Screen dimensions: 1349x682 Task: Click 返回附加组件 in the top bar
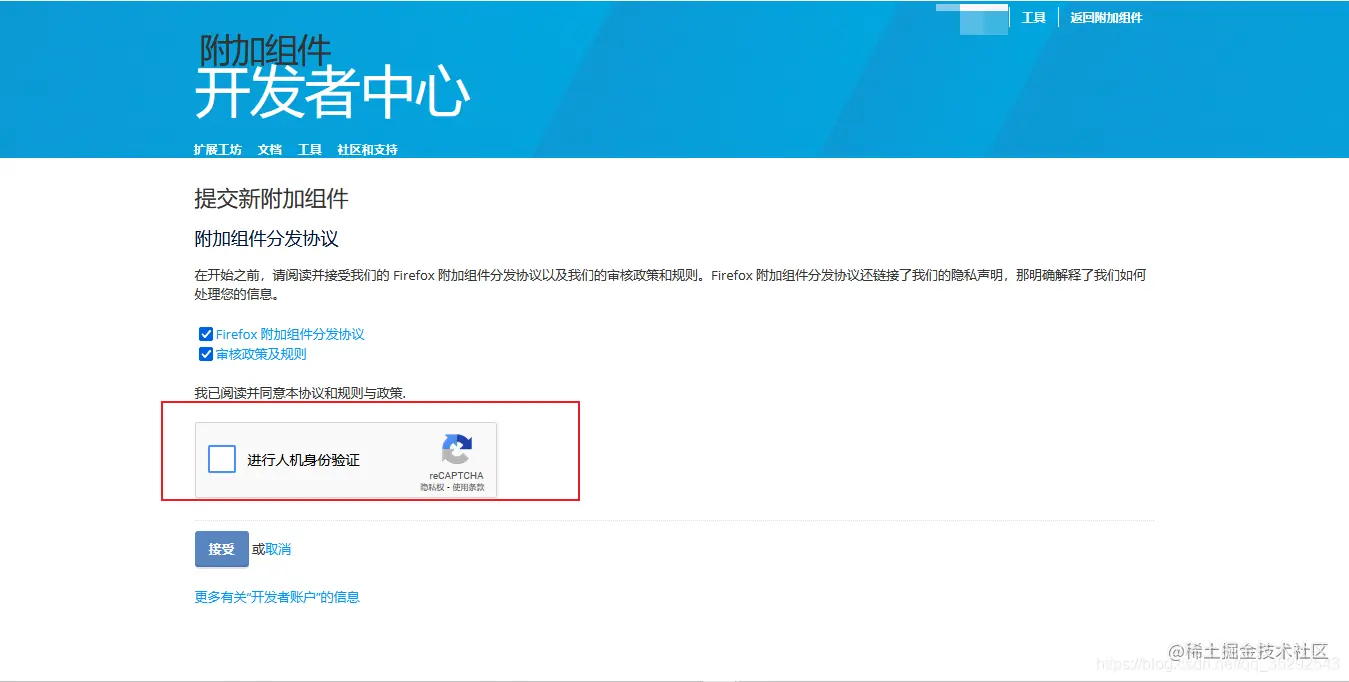click(x=1106, y=18)
